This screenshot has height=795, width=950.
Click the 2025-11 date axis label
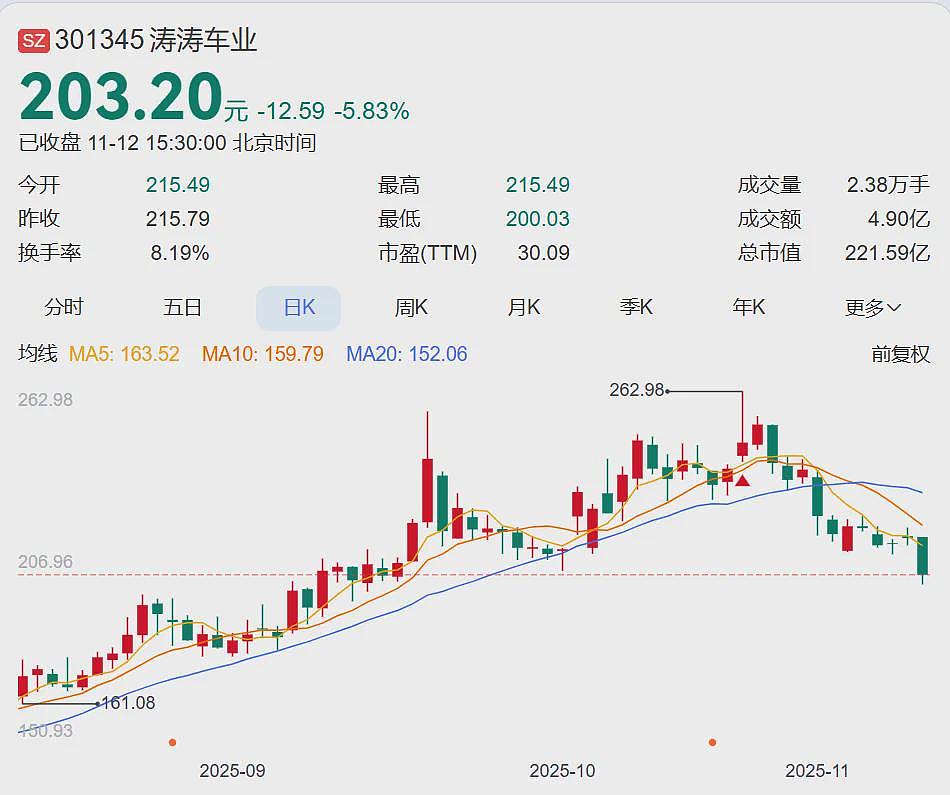click(817, 771)
